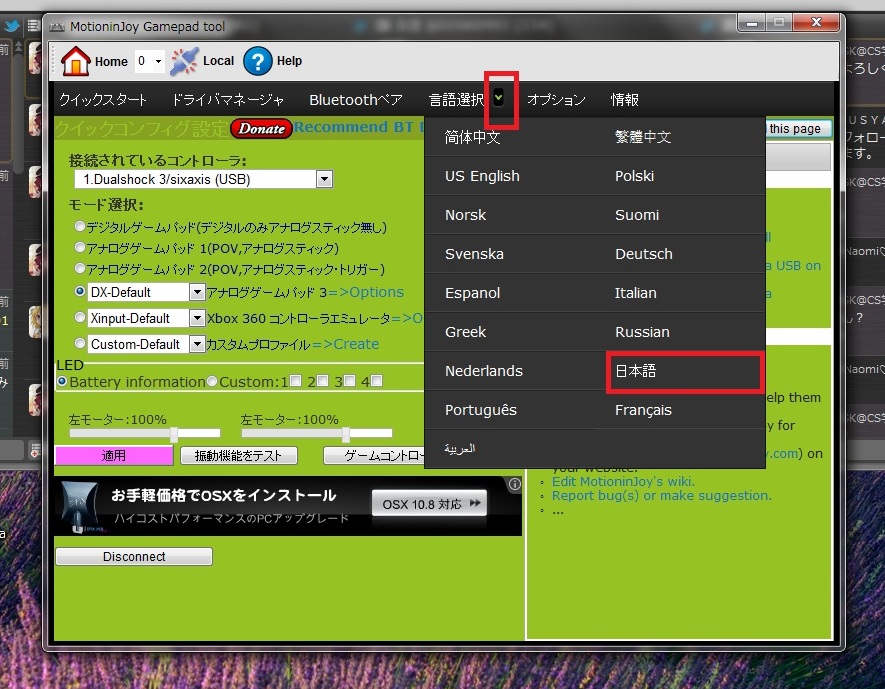Open the オプション tab
Image resolution: width=885 pixels, height=689 pixels.
pos(556,100)
